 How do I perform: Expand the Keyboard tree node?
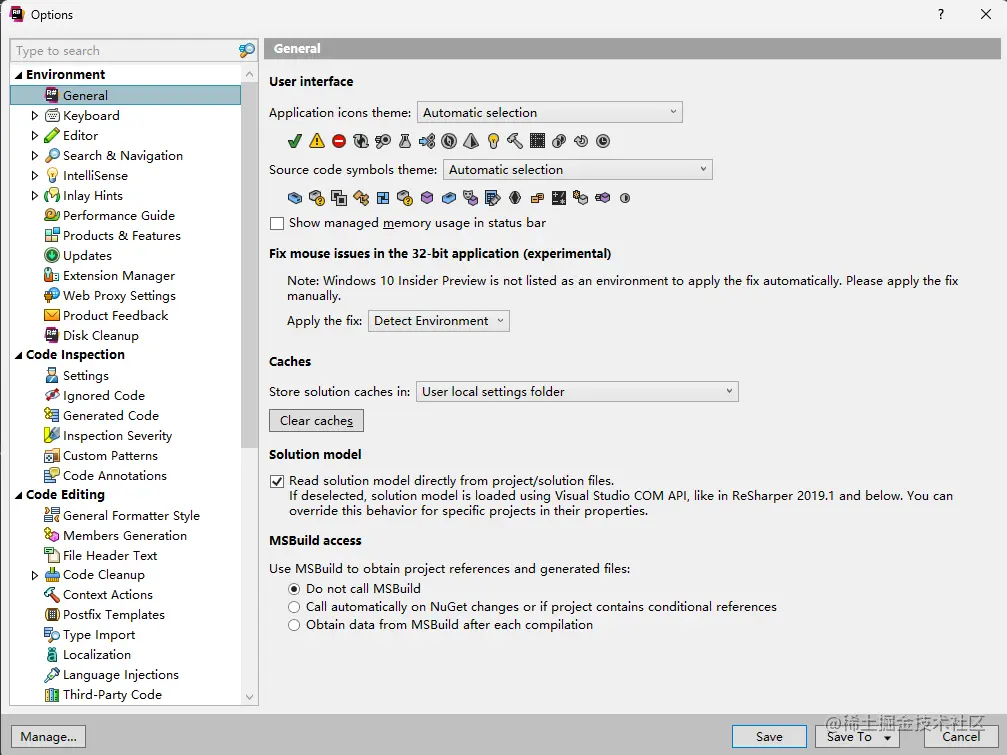[35, 116]
